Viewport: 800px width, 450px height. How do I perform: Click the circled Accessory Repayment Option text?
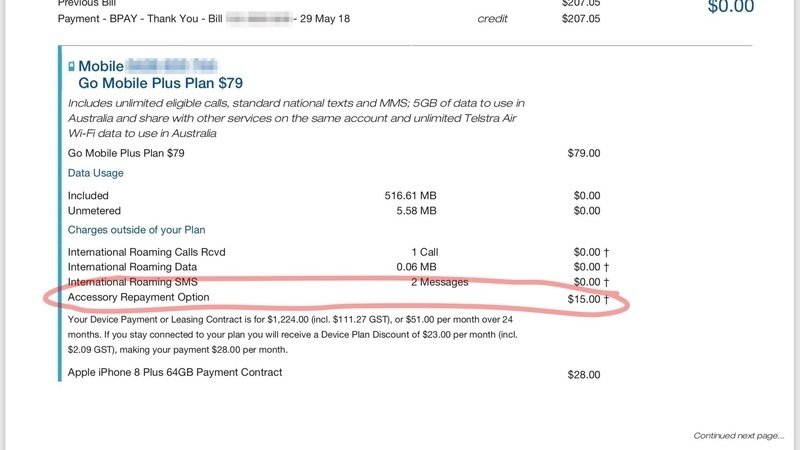point(148,298)
